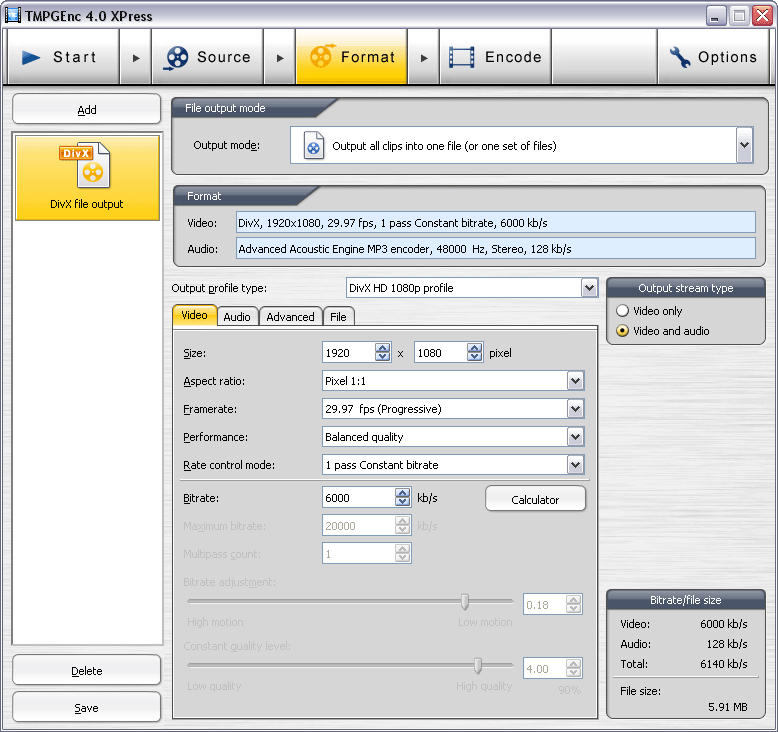Image resolution: width=778 pixels, height=732 pixels.
Task: Open Options with the wrench icon
Action: coord(680,58)
